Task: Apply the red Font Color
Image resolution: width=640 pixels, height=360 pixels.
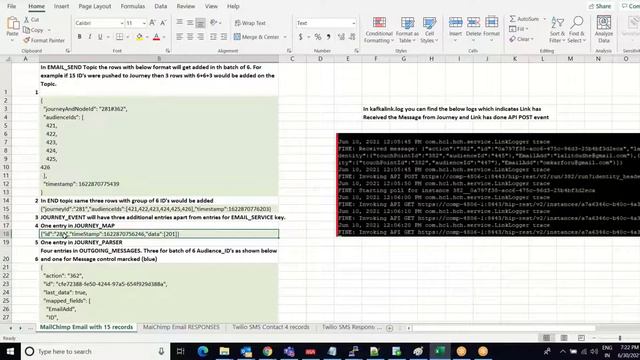Action: coord(156,37)
